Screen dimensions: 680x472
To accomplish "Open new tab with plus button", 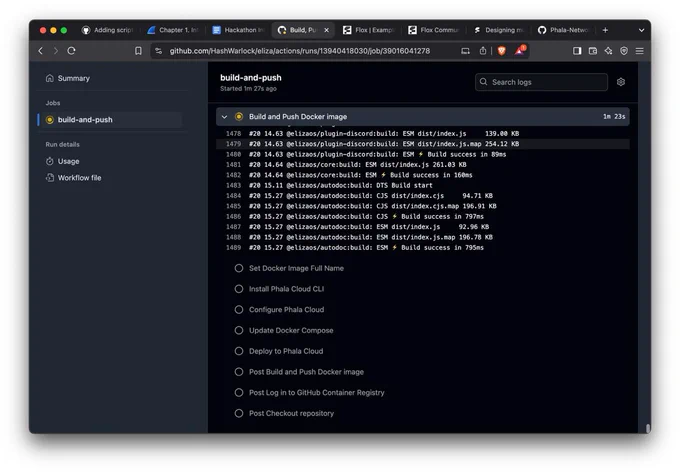I will click(605, 30).
